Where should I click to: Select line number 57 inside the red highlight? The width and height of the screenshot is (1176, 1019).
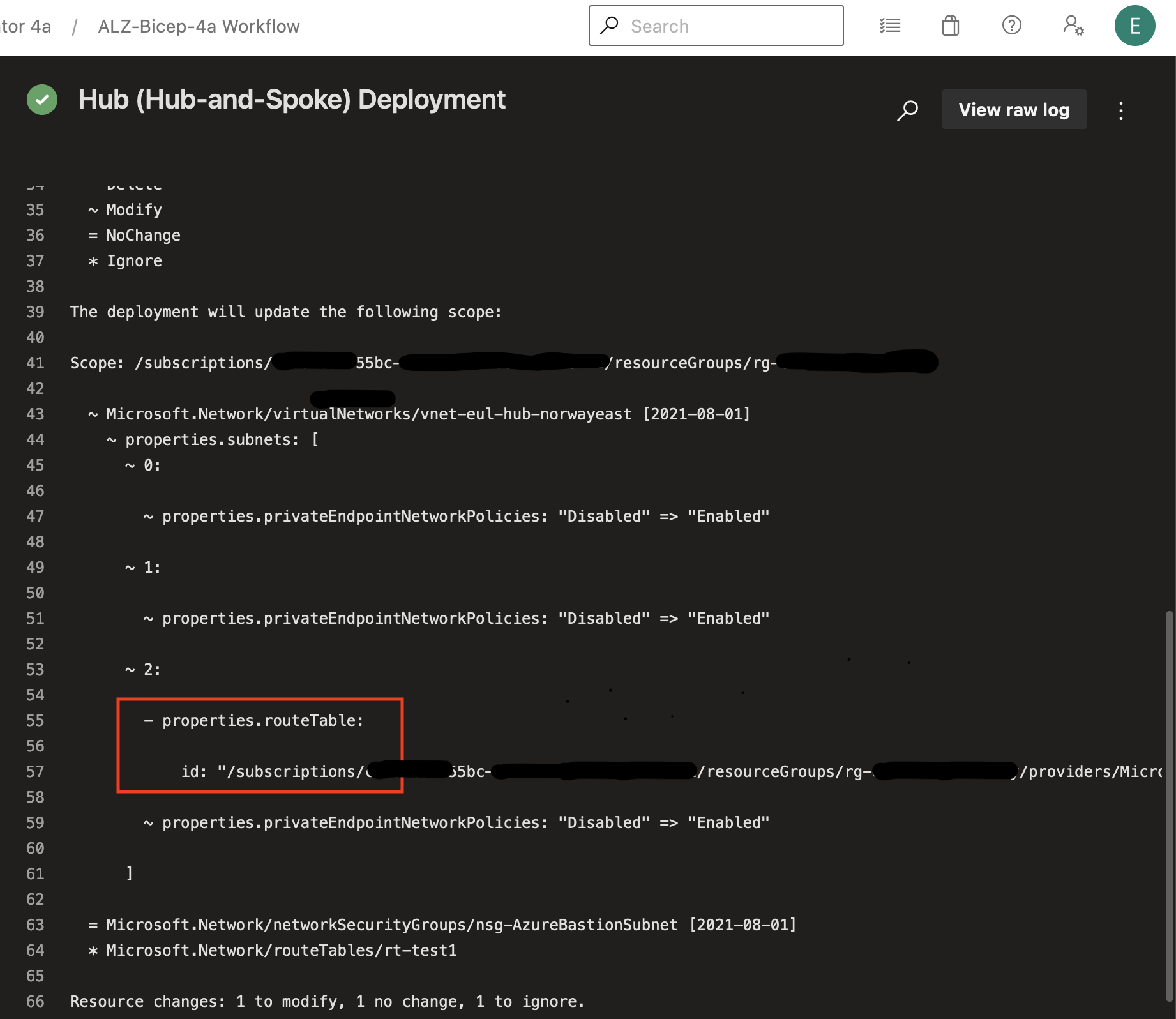point(36,771)
